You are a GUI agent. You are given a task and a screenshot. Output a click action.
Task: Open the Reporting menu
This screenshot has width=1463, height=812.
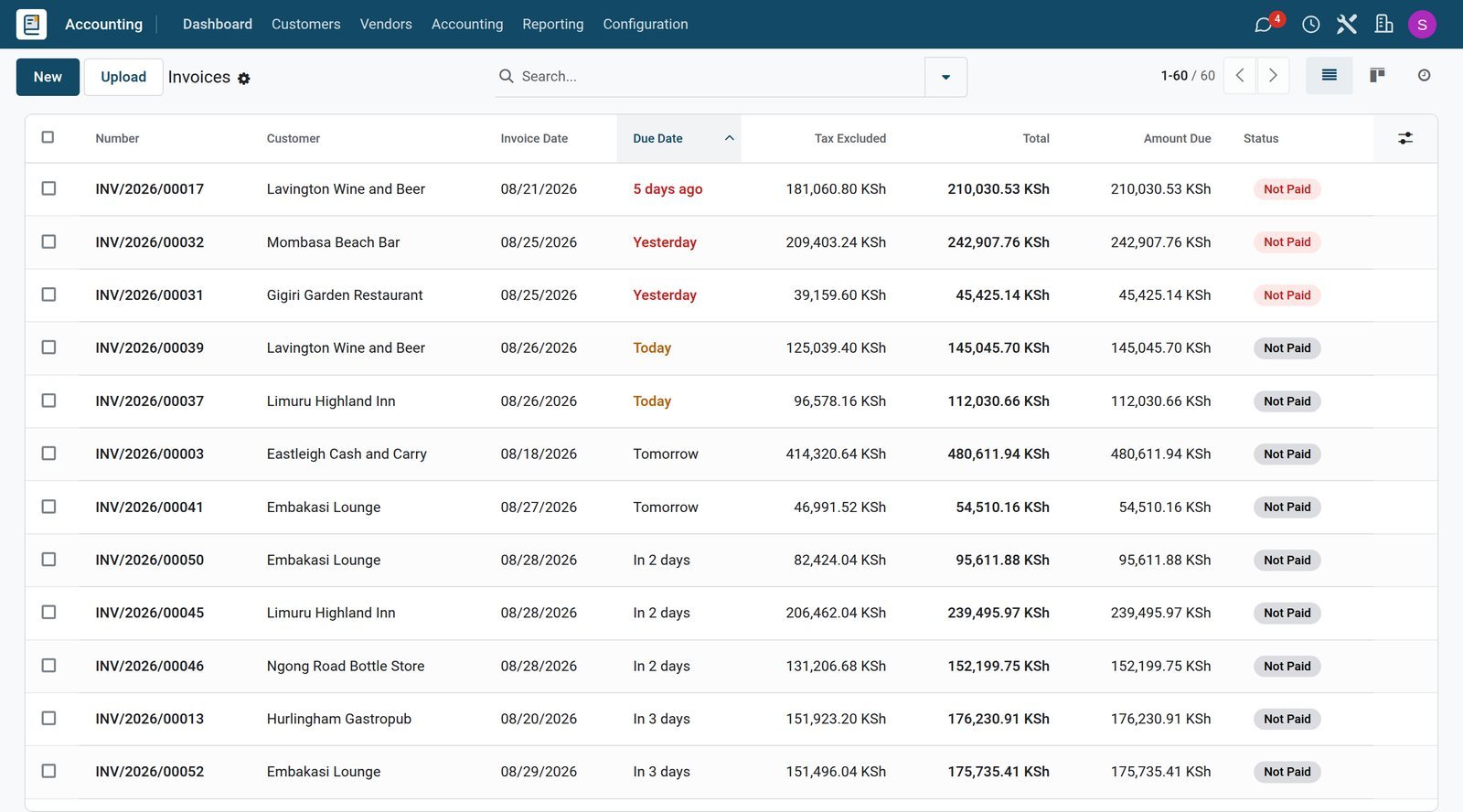click(x=553, y=25)
